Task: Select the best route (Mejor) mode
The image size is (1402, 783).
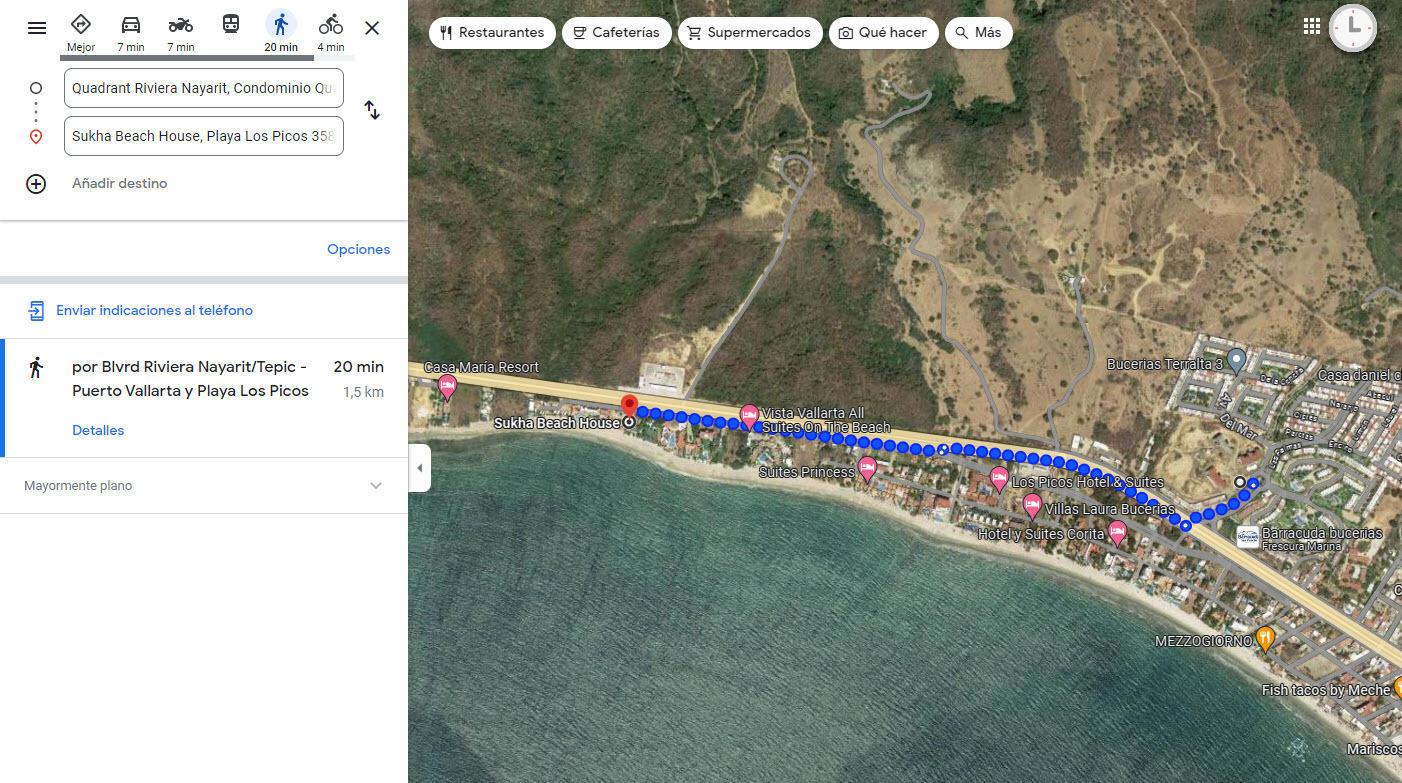Action: tap(81, 32)
